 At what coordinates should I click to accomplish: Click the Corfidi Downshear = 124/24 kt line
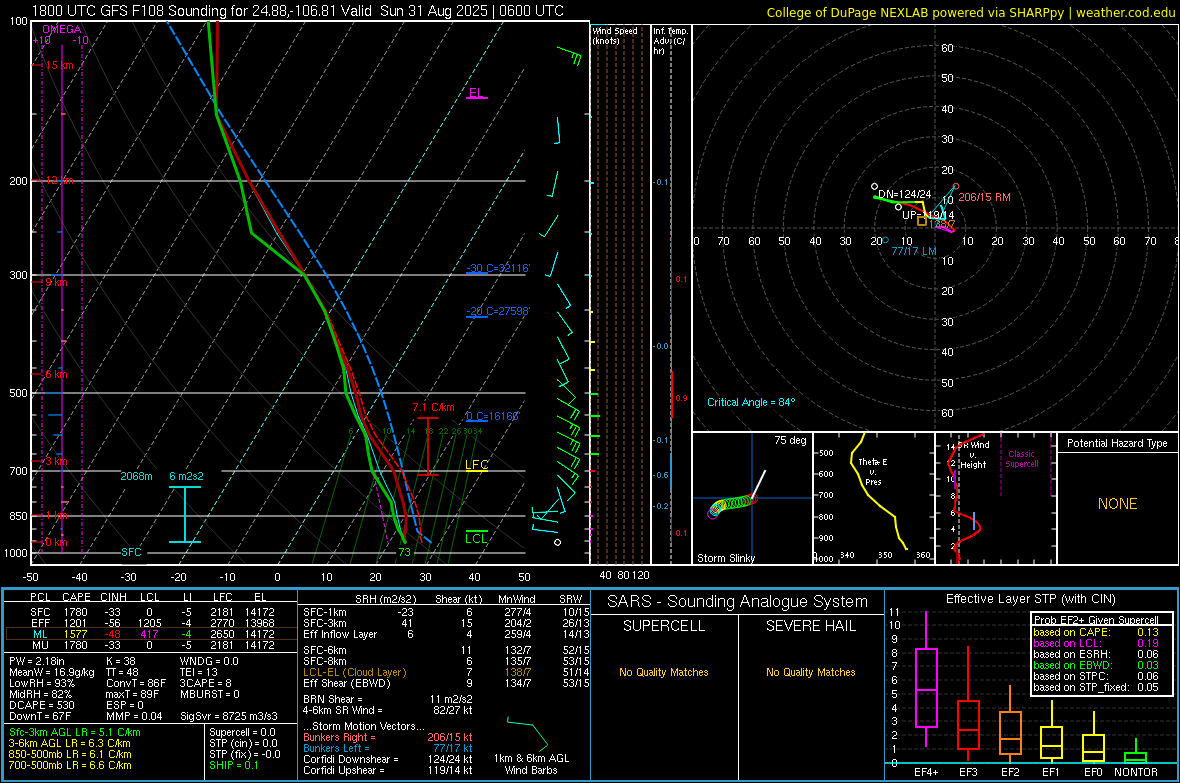coord(388,759)
